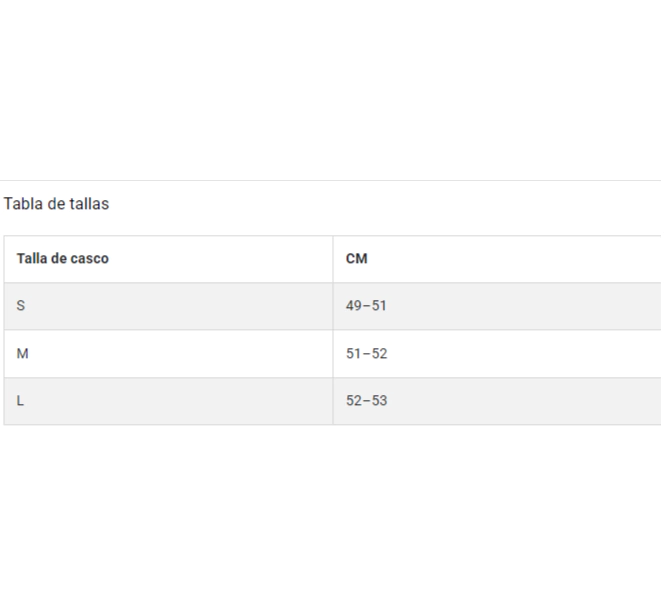Screen dimensions: 665x602
Task: Click the leading 52 in L row
Action: point(354,400)
